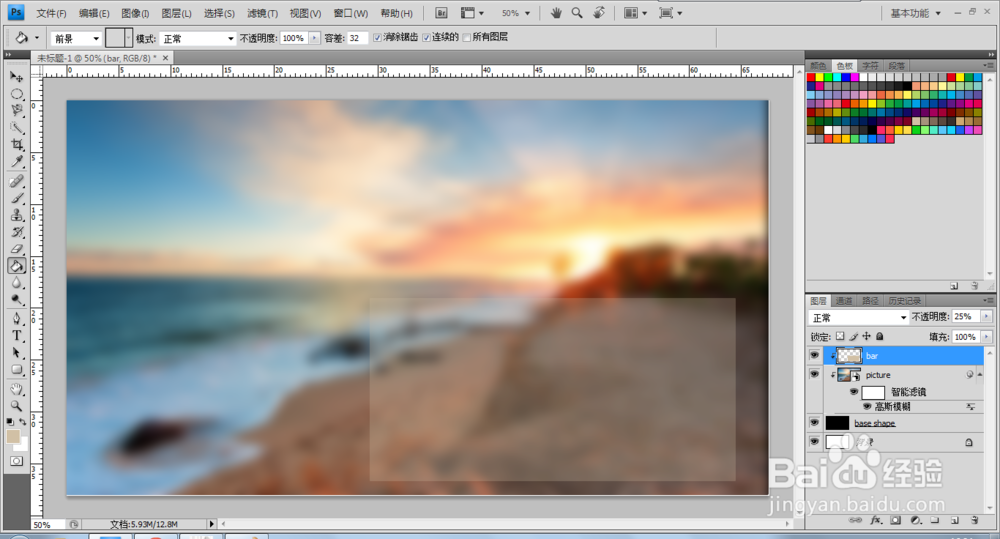1000x539 pixels.
Task: Select the Elliptical Marquee tool
Action: (17, 94)
